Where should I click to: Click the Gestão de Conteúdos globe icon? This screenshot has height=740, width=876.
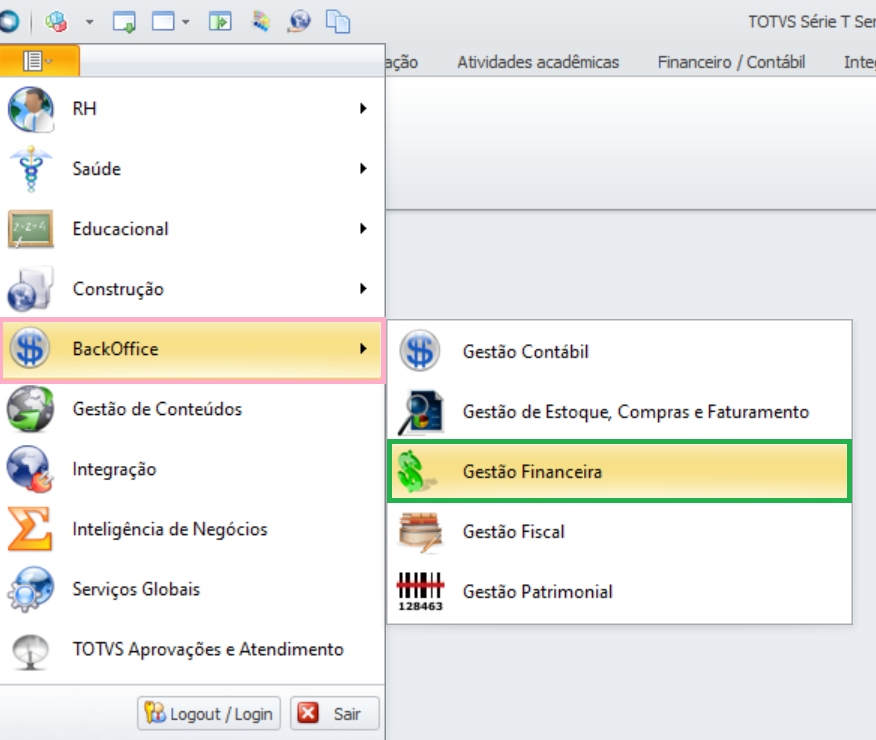(30, 409)
